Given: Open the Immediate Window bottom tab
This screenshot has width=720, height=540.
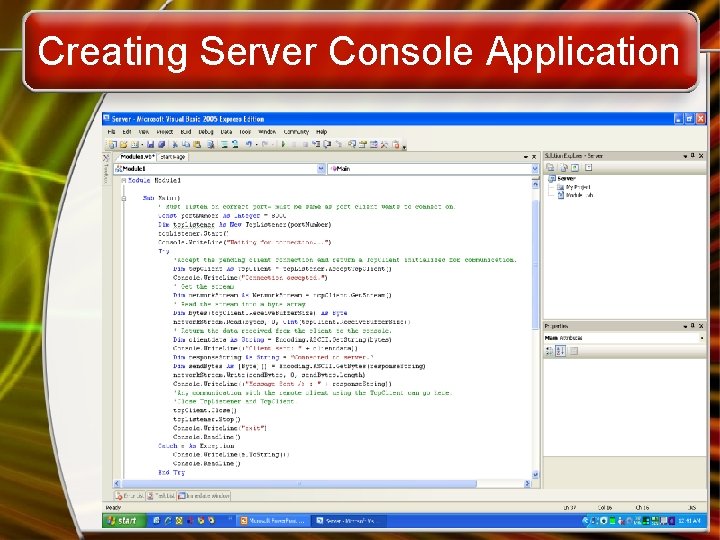Looking at the screenshot, I should click(204, 496).
